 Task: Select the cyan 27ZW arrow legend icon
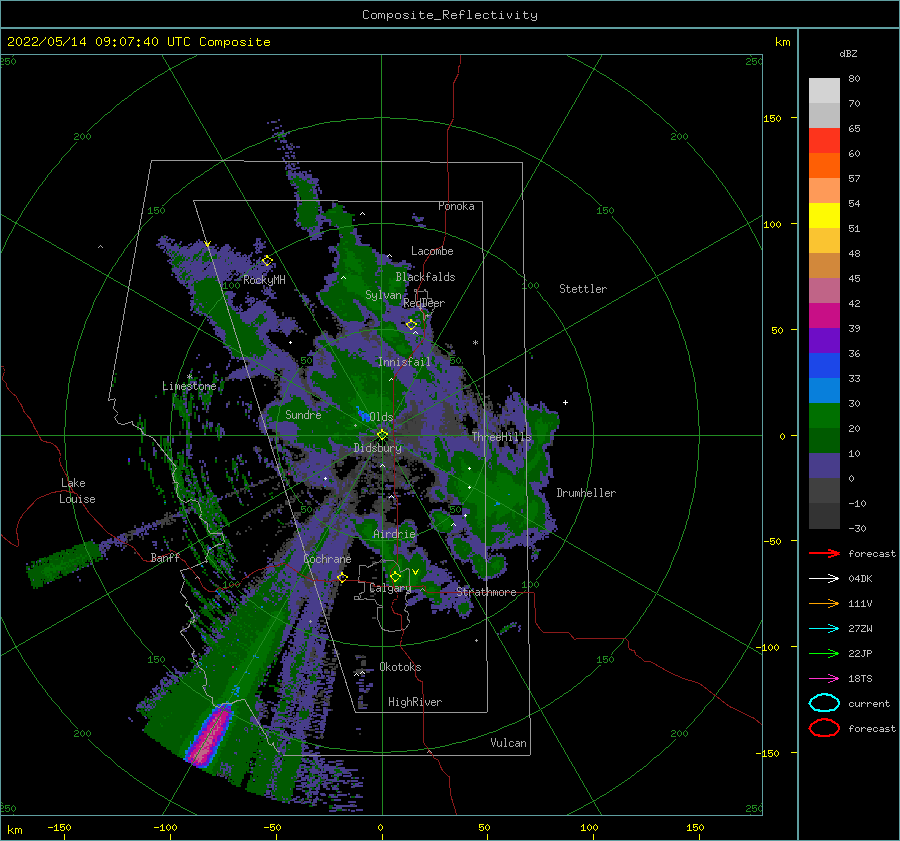pos(824,629)
